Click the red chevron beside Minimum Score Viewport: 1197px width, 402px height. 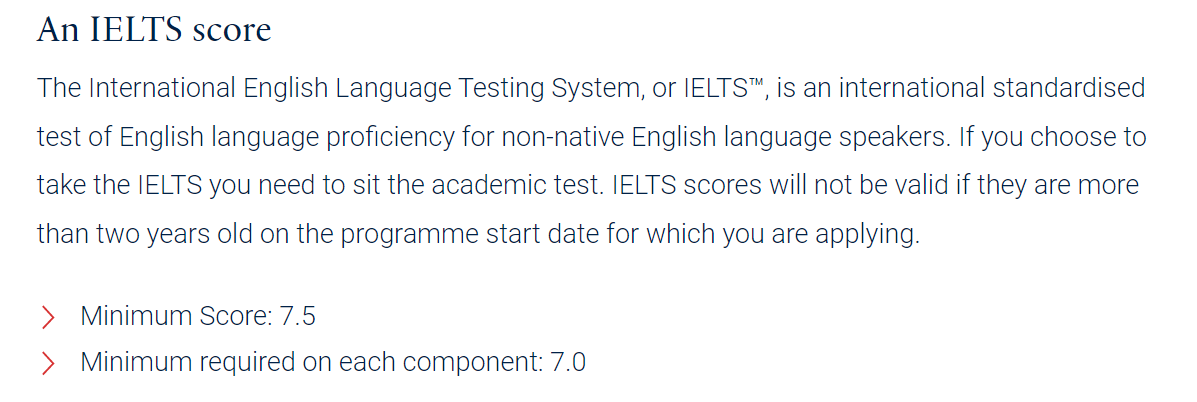47,317
